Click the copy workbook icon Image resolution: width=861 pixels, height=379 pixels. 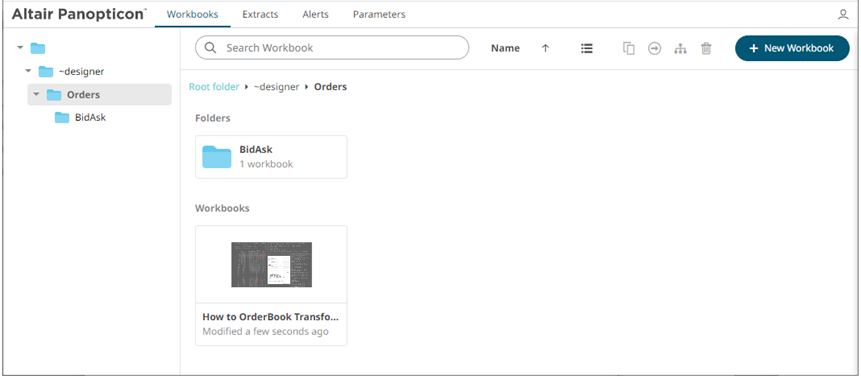[629, 48]
